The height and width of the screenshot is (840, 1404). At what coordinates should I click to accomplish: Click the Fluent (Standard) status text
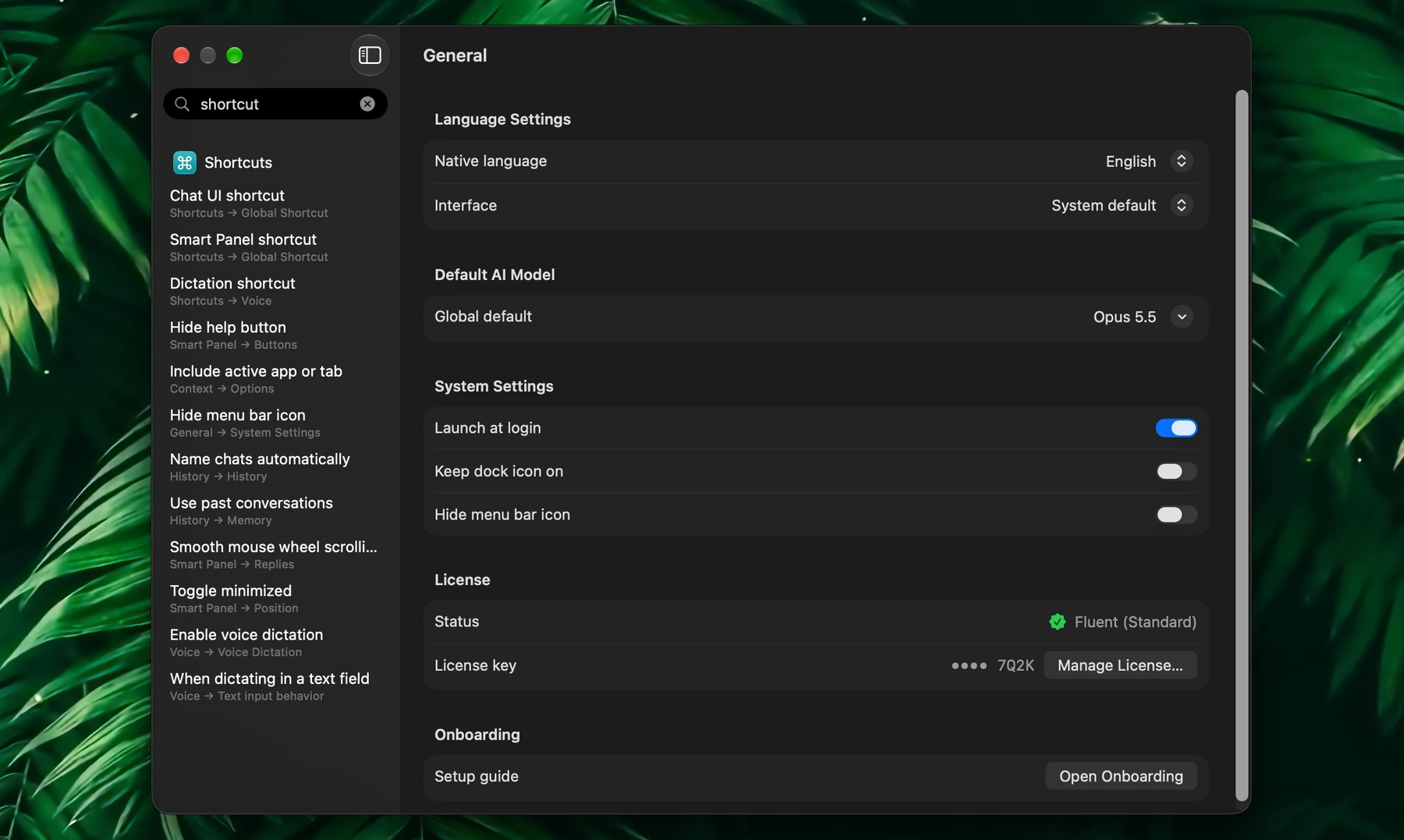click(1135, 622)
